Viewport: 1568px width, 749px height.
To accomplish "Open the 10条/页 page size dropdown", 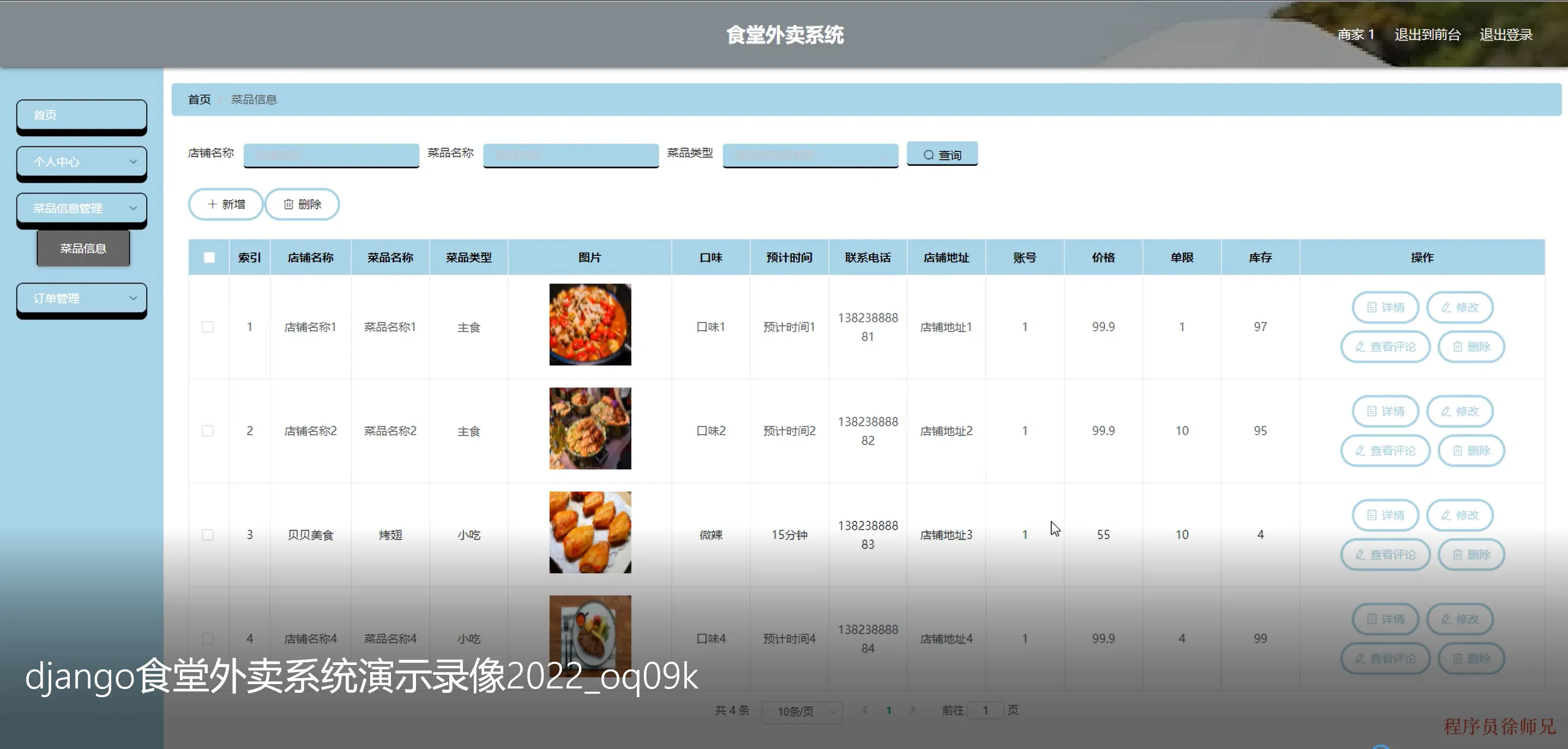I will (x=801, y=711).
